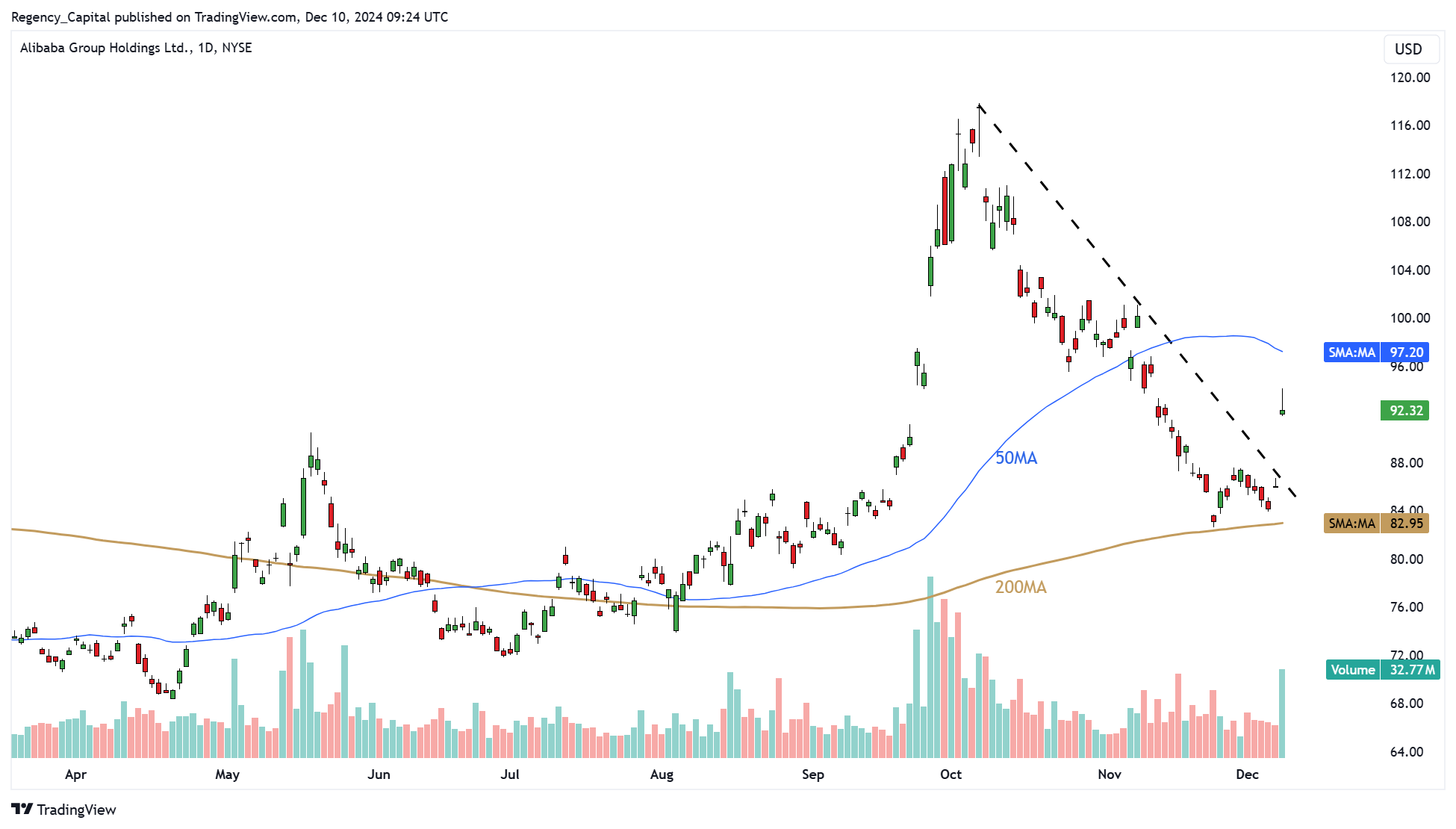The height and width of the screenshot is (829, 1456).
Task: Click the 100.00 price axis label
Action: [x=1410, y=318]
